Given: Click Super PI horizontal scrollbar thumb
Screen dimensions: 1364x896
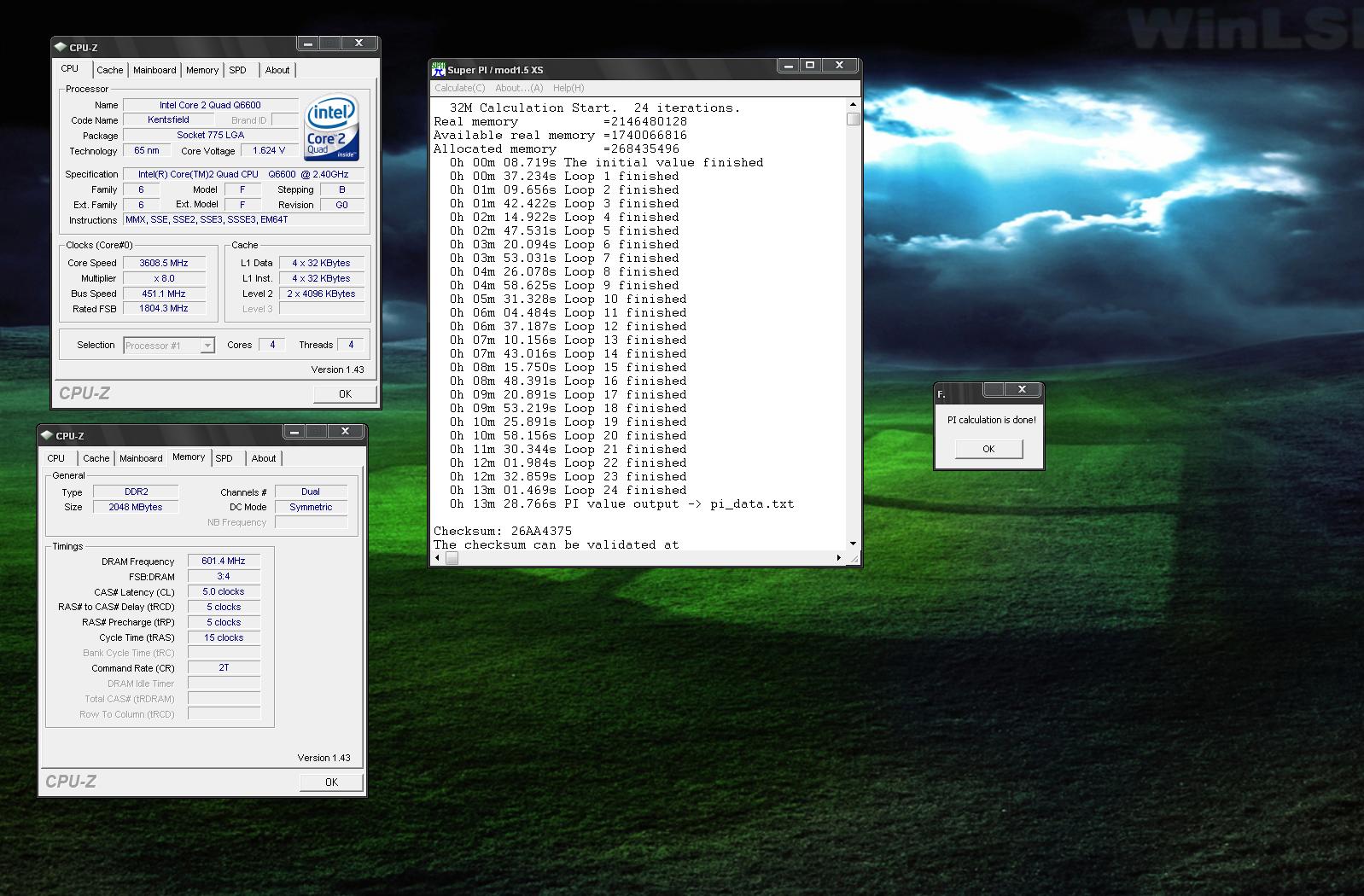Looking at the screenshot, I should tap(452, 558).
